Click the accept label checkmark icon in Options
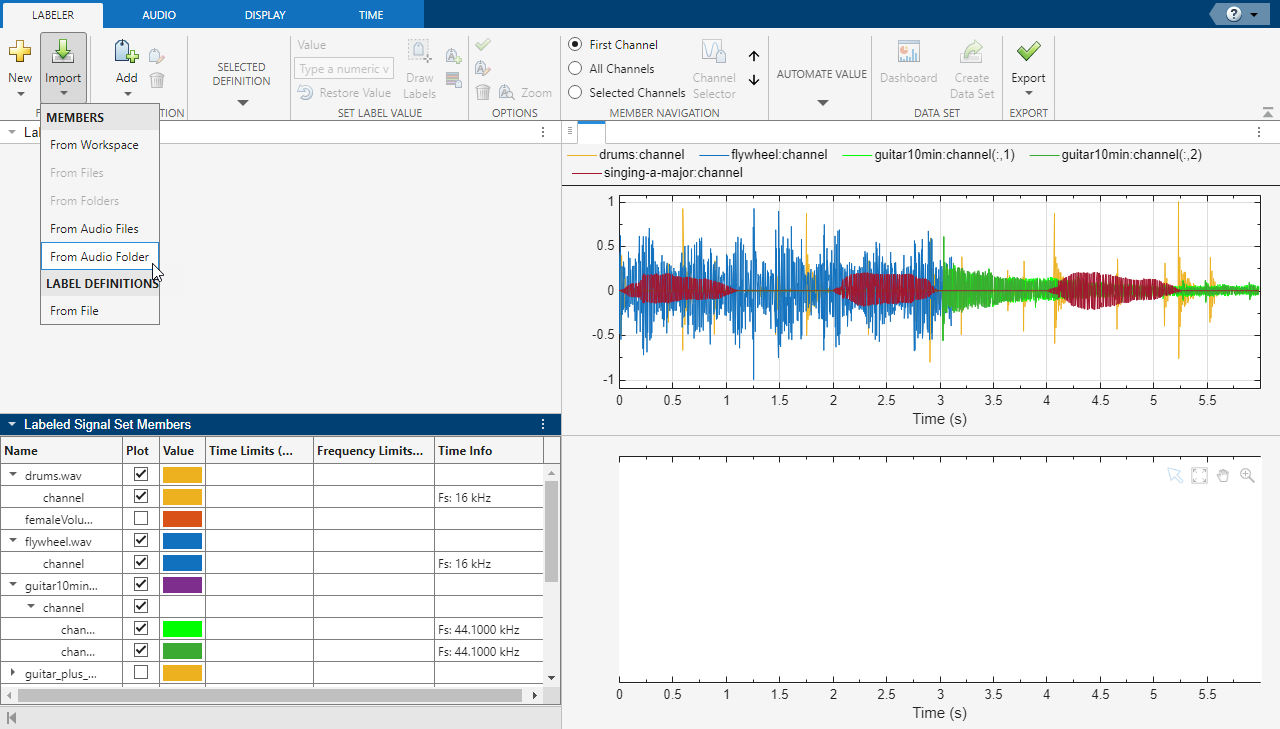The height and width of the screenshot is (729, 1280). (483, 45)
